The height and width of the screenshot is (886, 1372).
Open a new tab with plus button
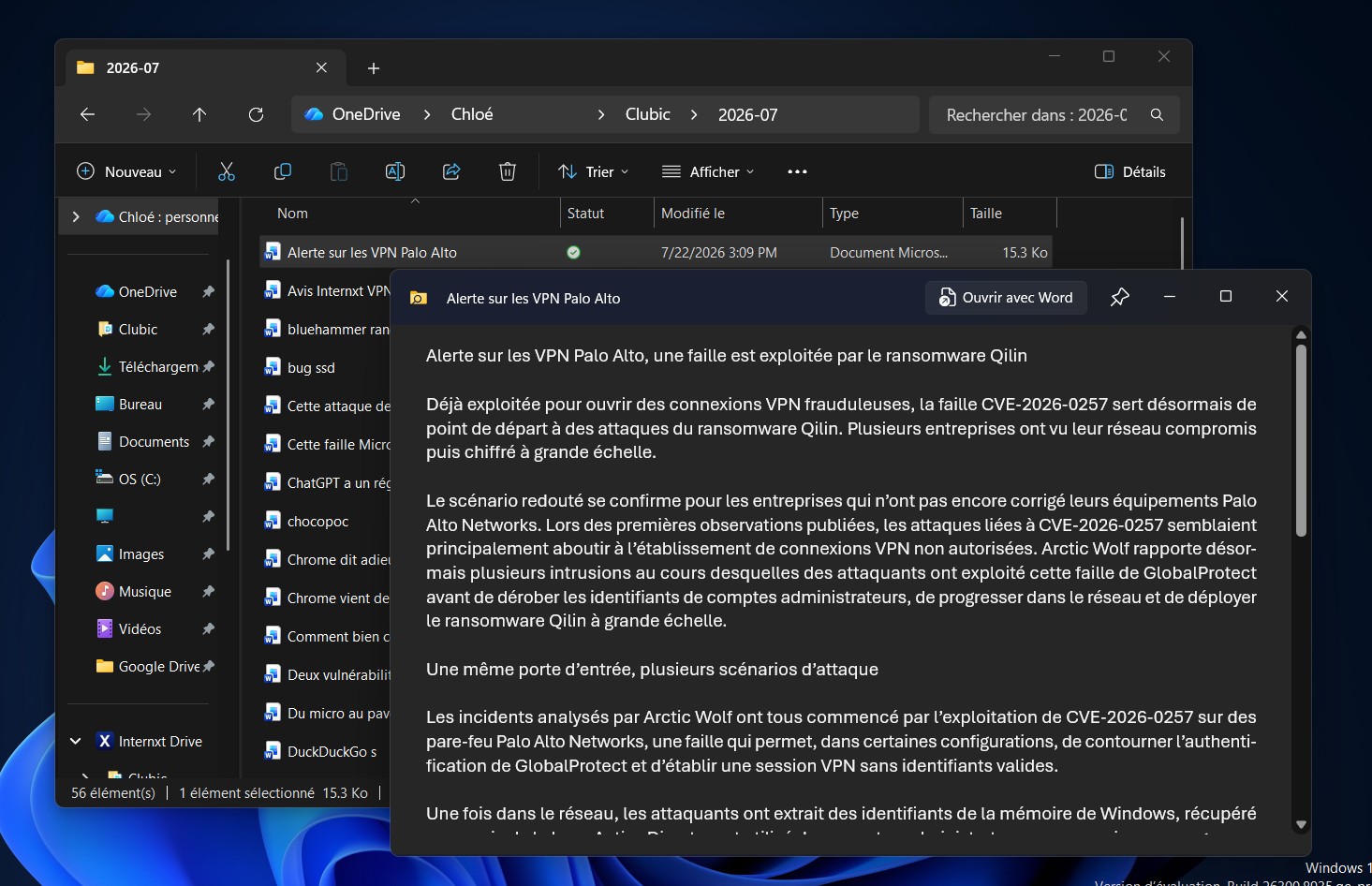pyautogui.click(x=374, y=68)
